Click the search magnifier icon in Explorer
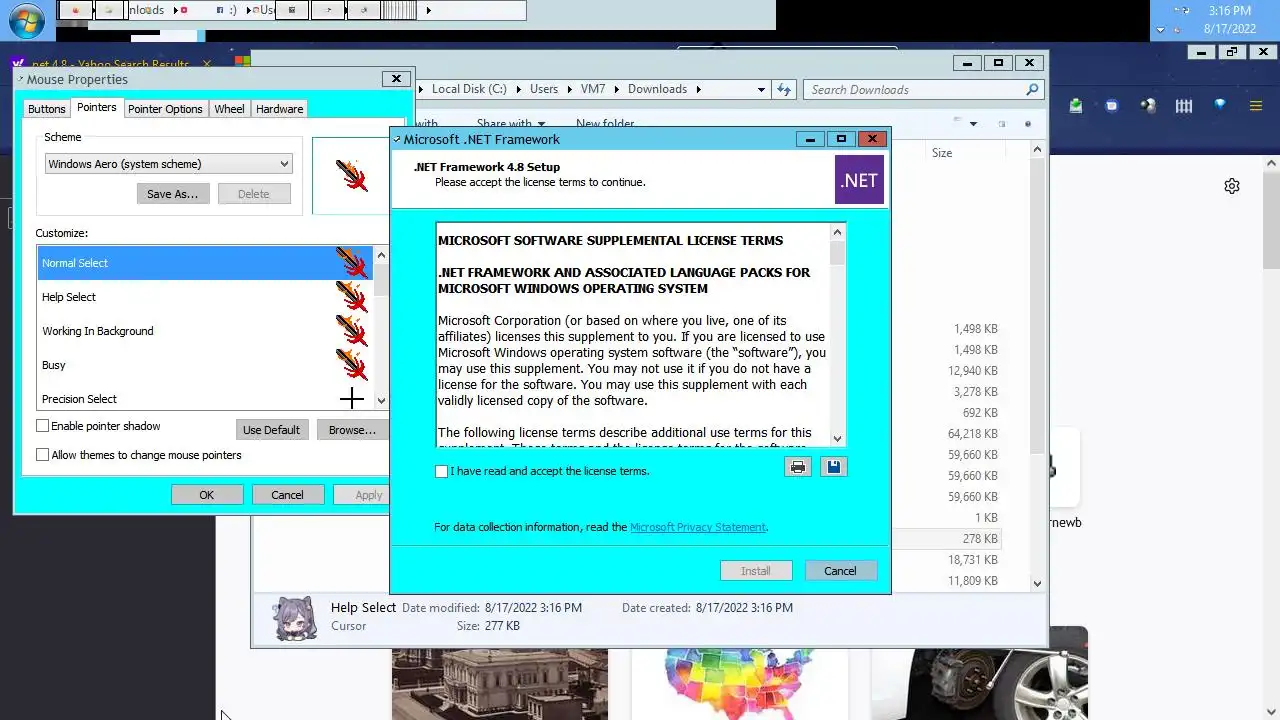This screenshot has width=1280, height=720. point(1032,89)
